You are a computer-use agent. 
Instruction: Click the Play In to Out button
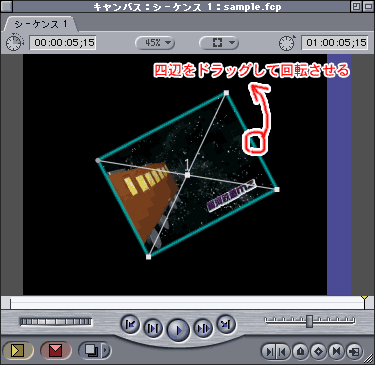point(153,329)
